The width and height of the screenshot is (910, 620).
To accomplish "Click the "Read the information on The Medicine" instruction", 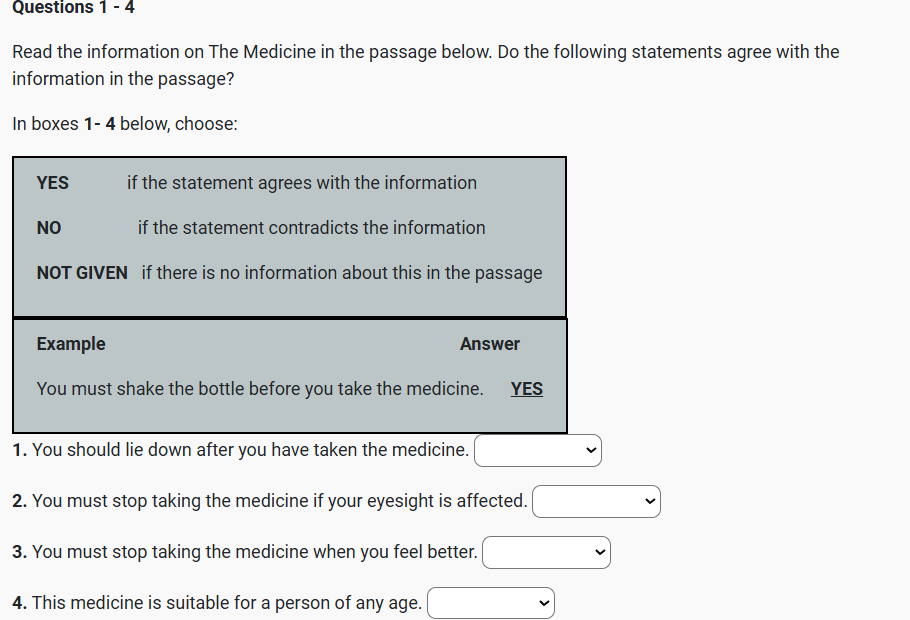I will click(x=425, y=64).
